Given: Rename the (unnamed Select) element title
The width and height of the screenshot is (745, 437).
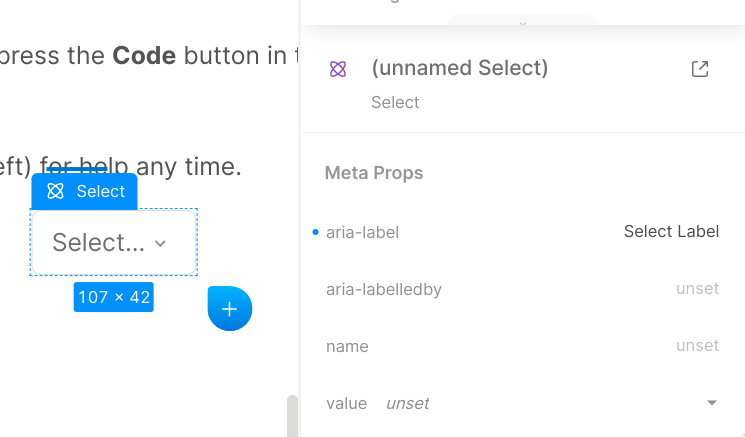Looking at the screenshot, I should (459, 68).
